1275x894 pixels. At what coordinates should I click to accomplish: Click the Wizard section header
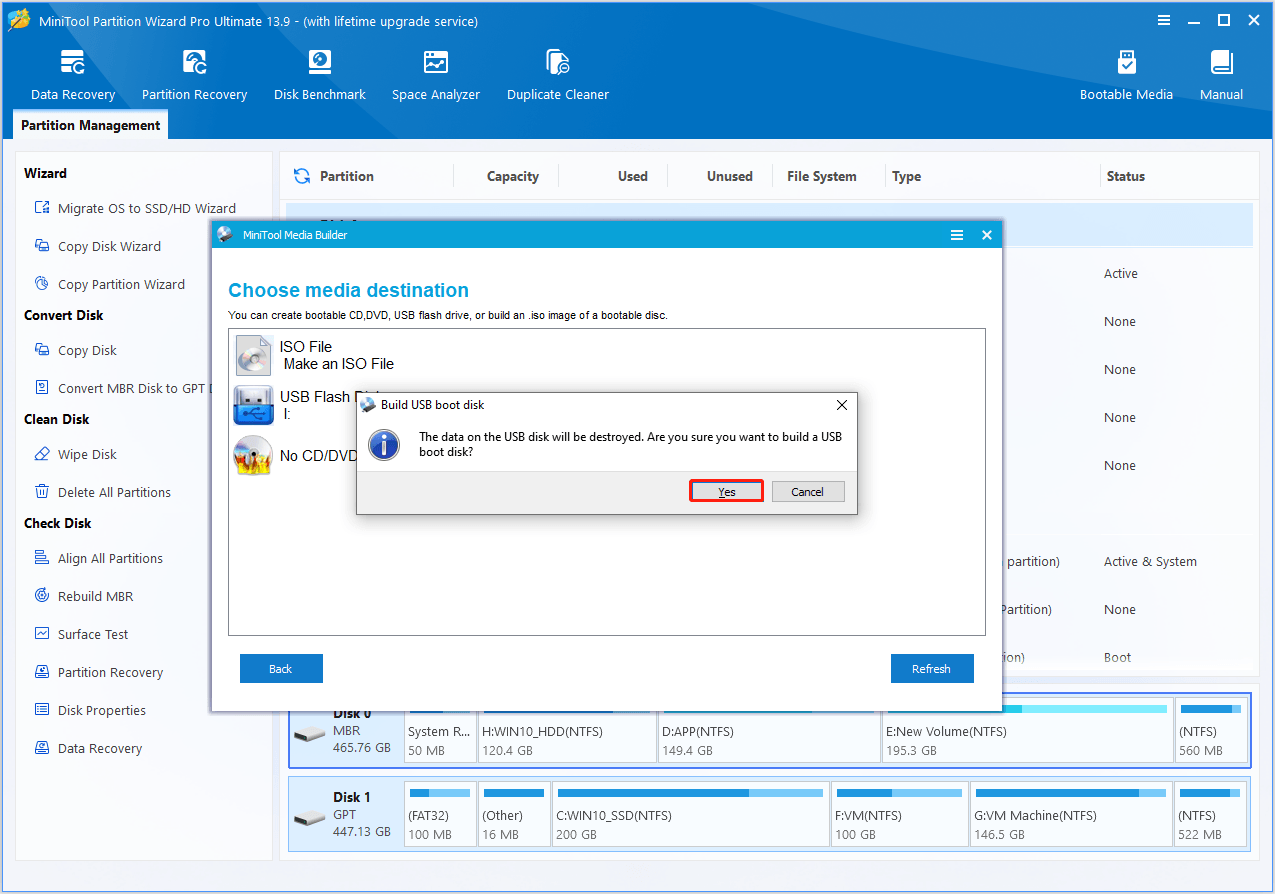pyautogui.click(x=46, y=173)
